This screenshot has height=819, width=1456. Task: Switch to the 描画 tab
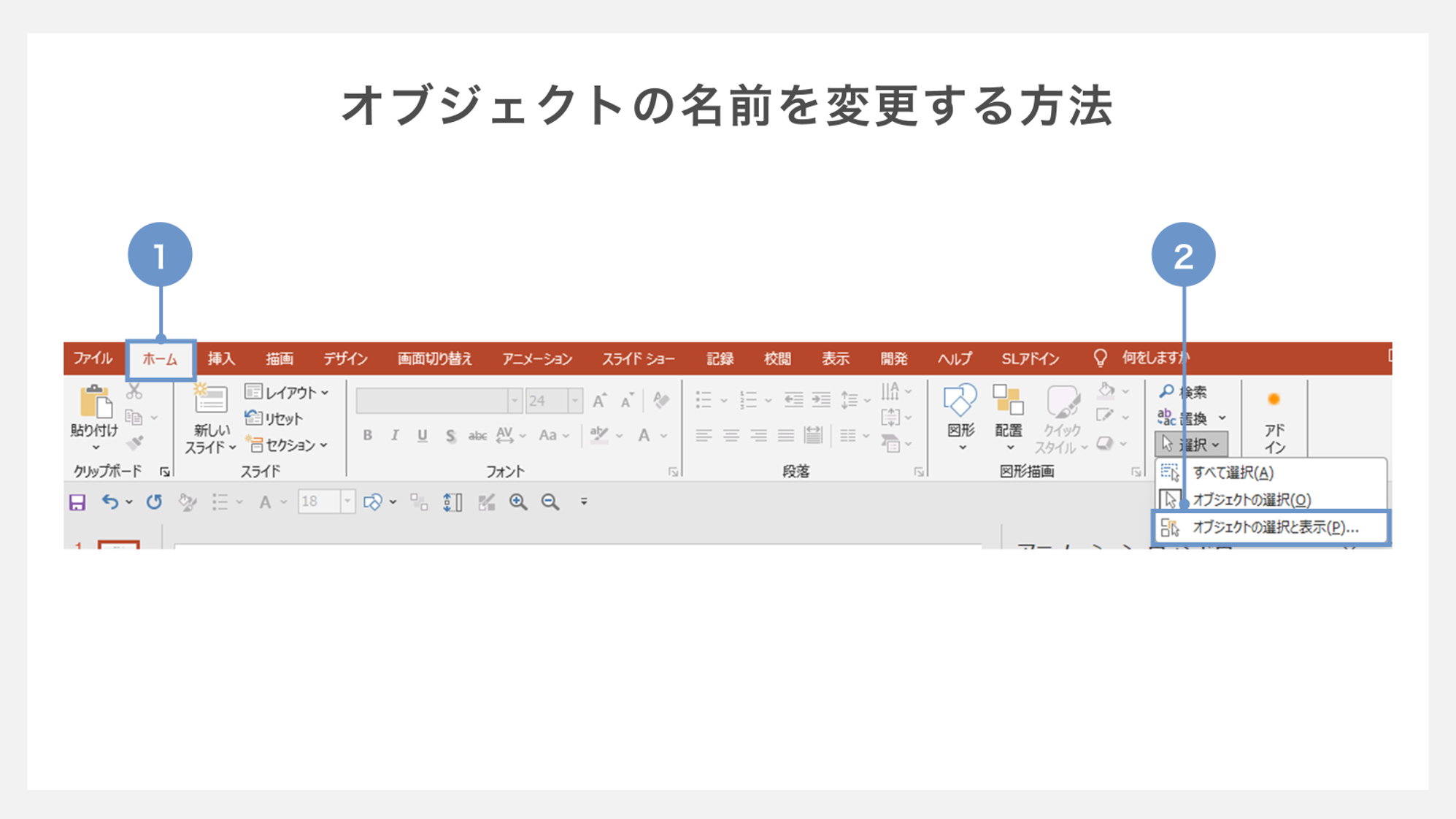point(280,358)
